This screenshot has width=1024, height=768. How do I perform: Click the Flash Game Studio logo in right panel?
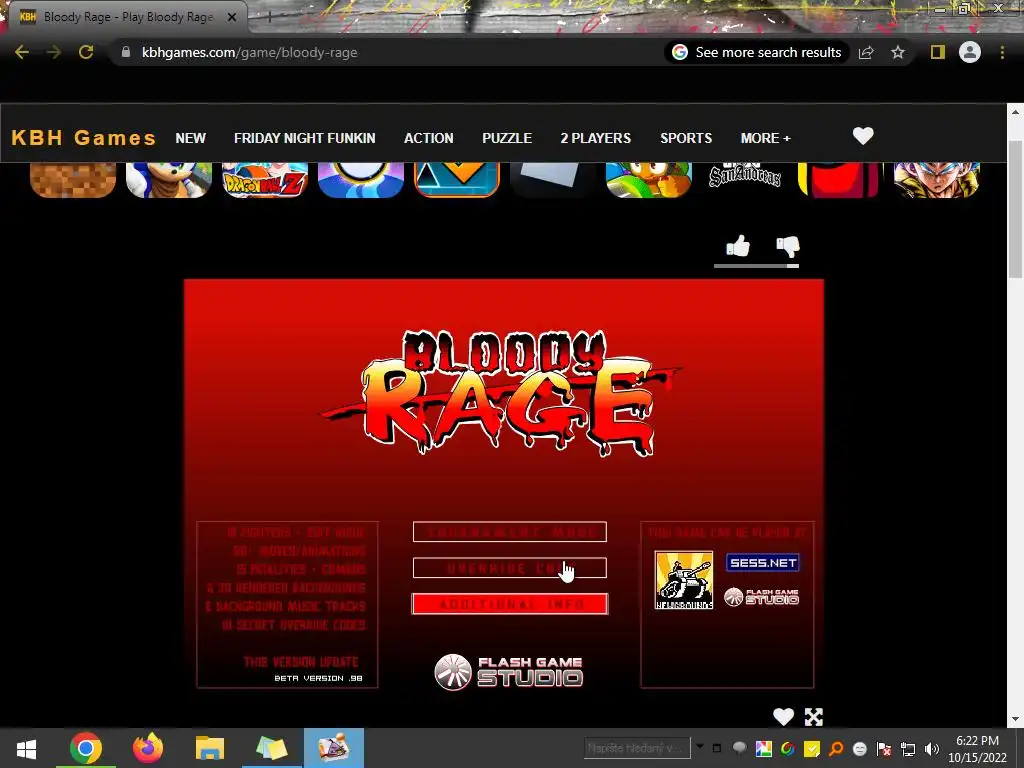click(761, 597)
